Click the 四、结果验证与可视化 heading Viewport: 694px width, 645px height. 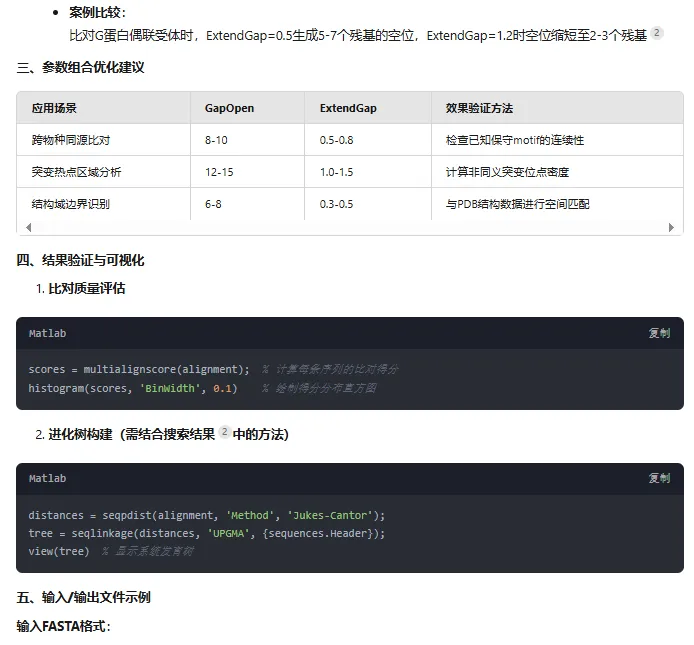pyautogui.click(x=80, y=260)
